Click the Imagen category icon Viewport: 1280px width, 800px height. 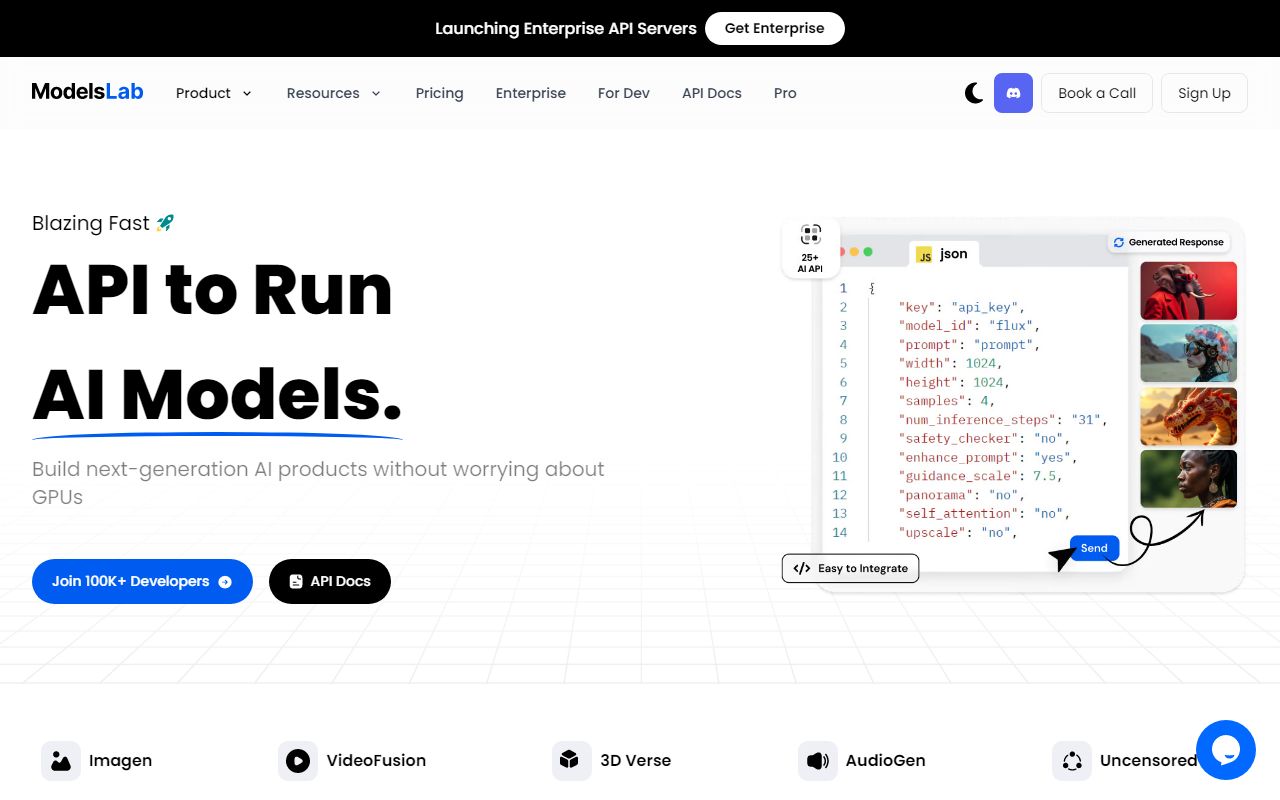(61, 761)
